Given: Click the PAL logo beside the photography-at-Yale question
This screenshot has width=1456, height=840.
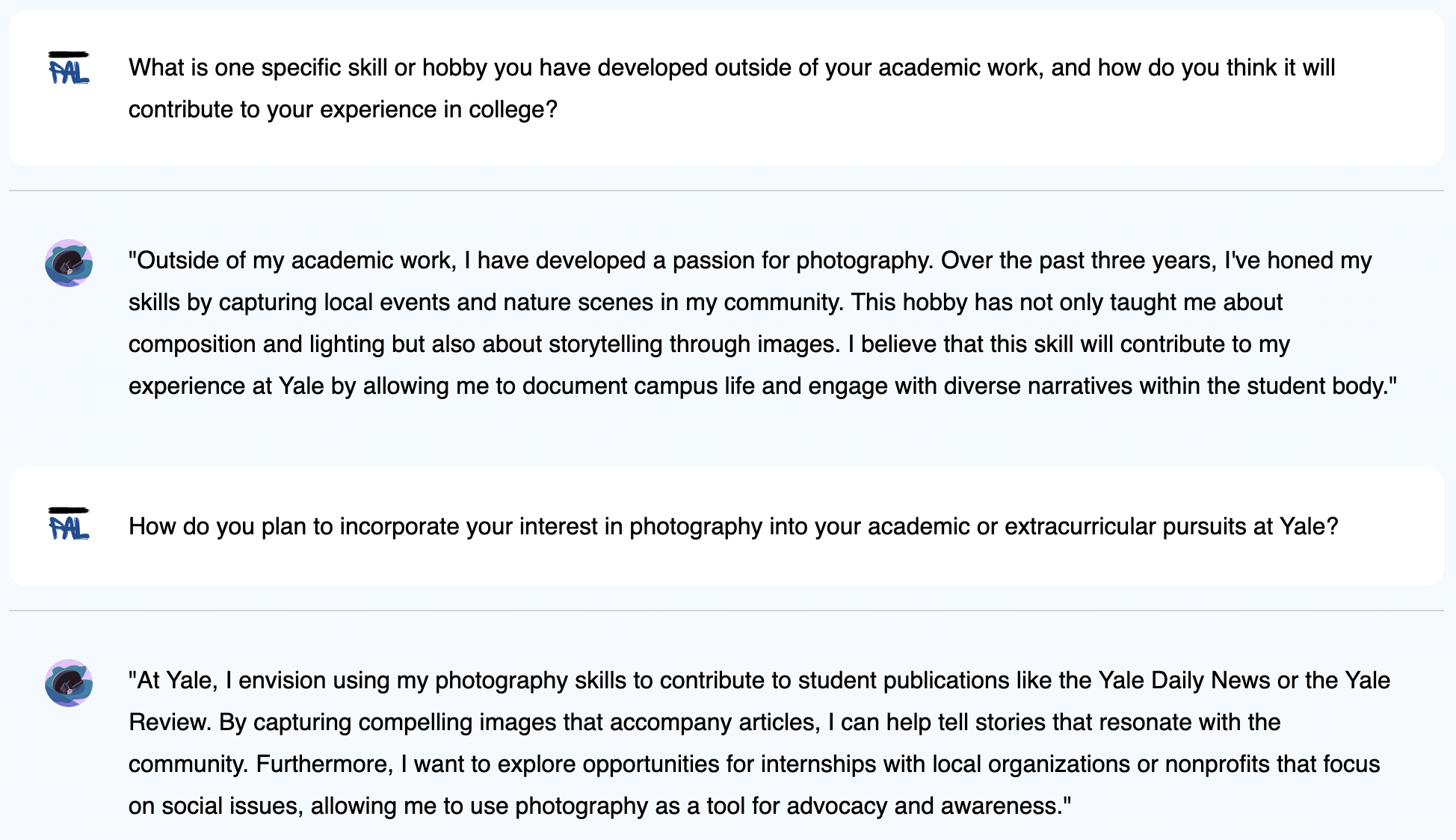Looking at the screenshot, I should [x=69, y=523].
